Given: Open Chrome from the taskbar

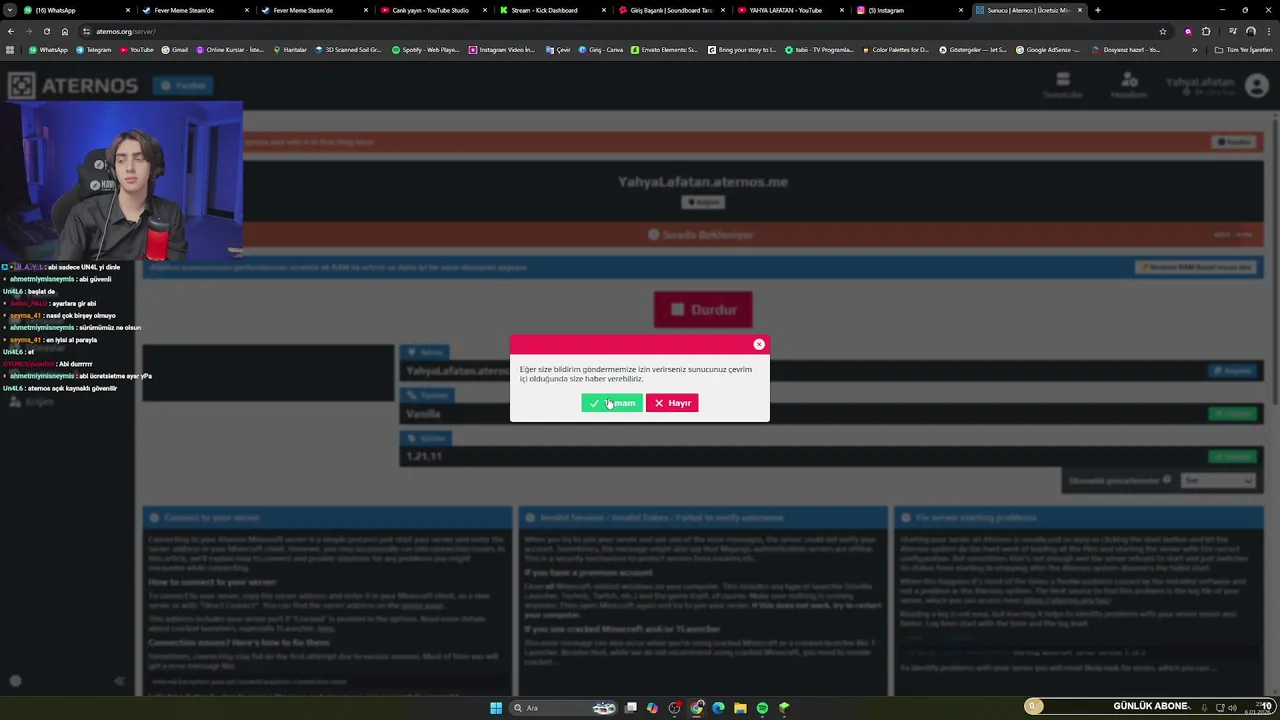Looking at the screenshot, I should coord(697,708).
